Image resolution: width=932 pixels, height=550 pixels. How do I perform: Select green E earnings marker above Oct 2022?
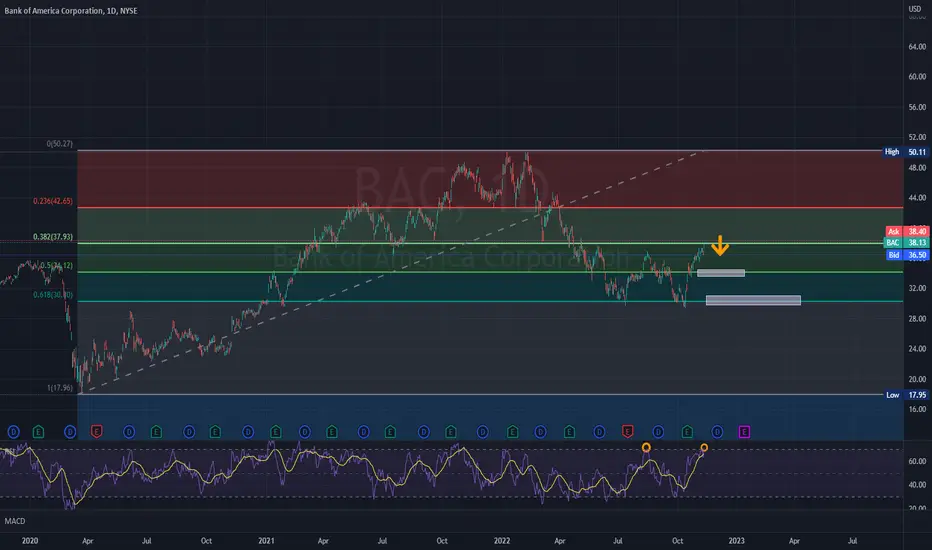[x=687, y=432]
